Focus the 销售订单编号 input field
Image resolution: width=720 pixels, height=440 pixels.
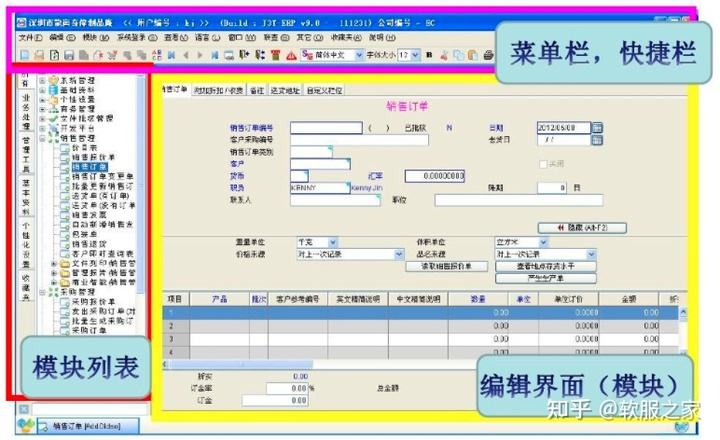click(x=326, y=127)
